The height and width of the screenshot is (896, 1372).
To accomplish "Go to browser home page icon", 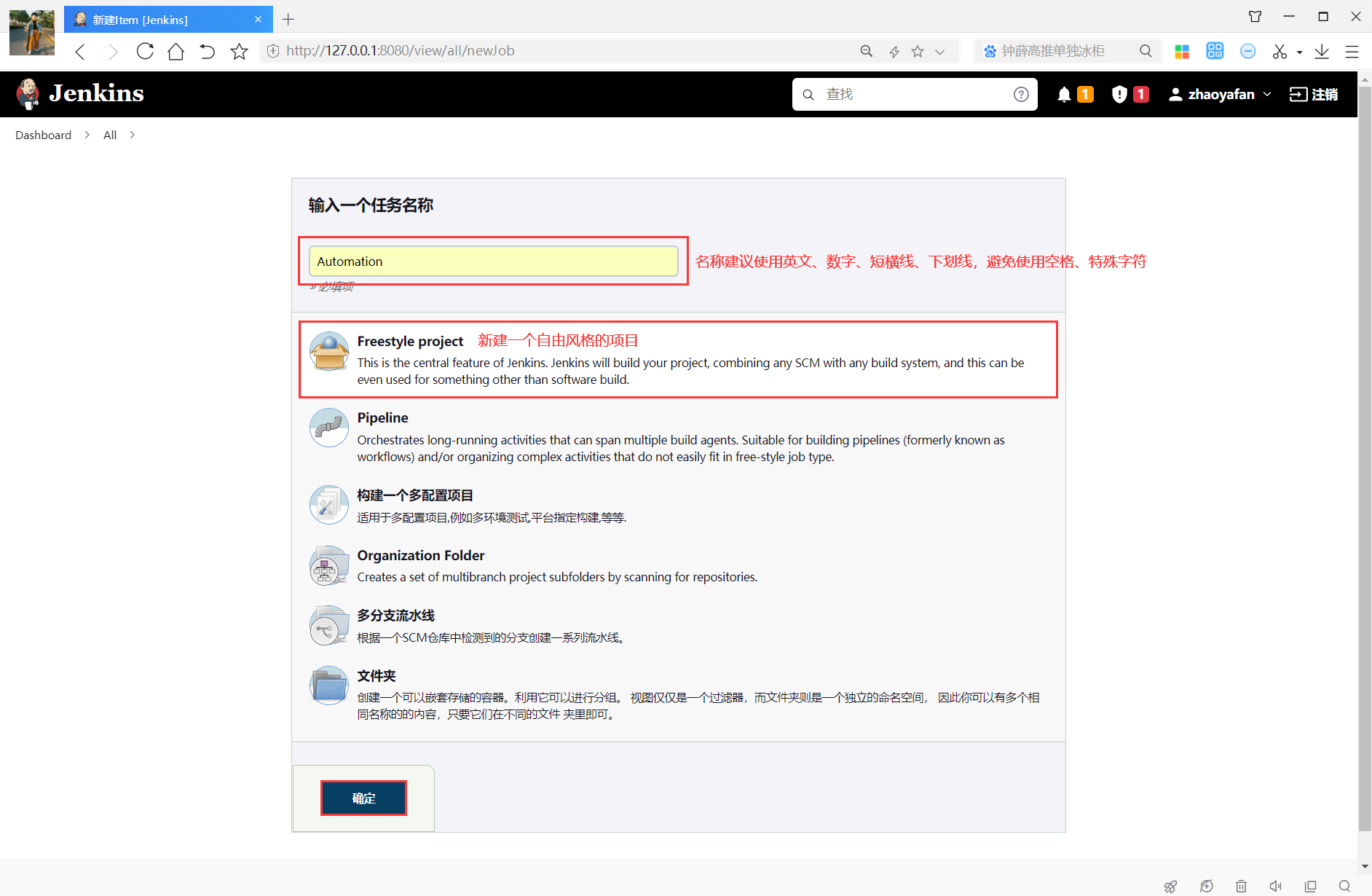I will pos(176,51).
